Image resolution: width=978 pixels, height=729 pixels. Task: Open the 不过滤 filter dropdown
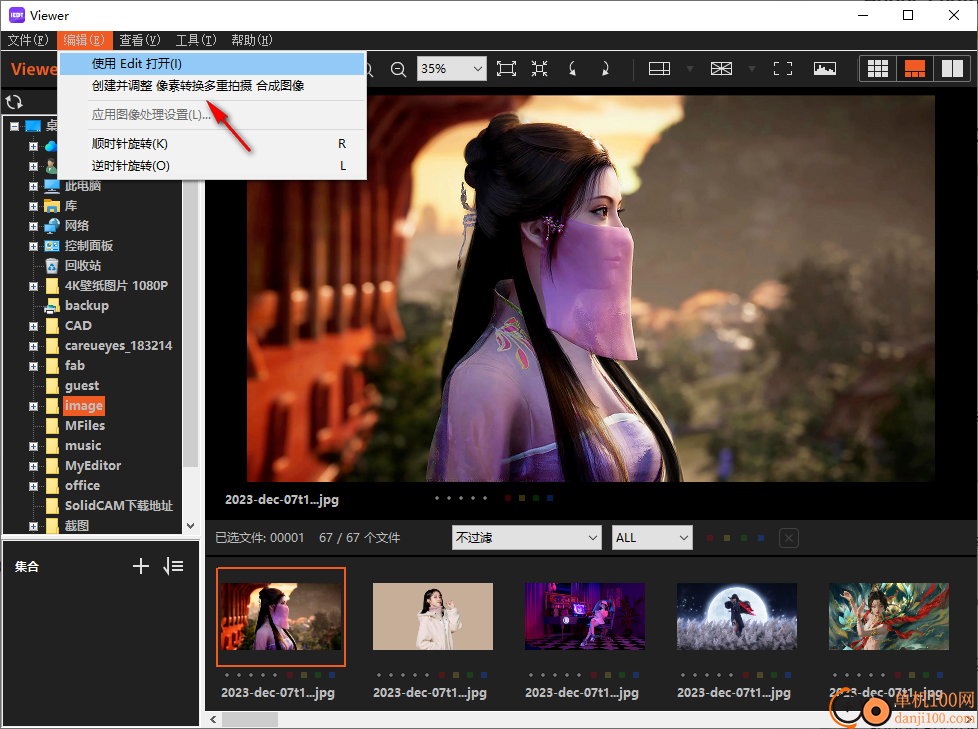[526, 538]
